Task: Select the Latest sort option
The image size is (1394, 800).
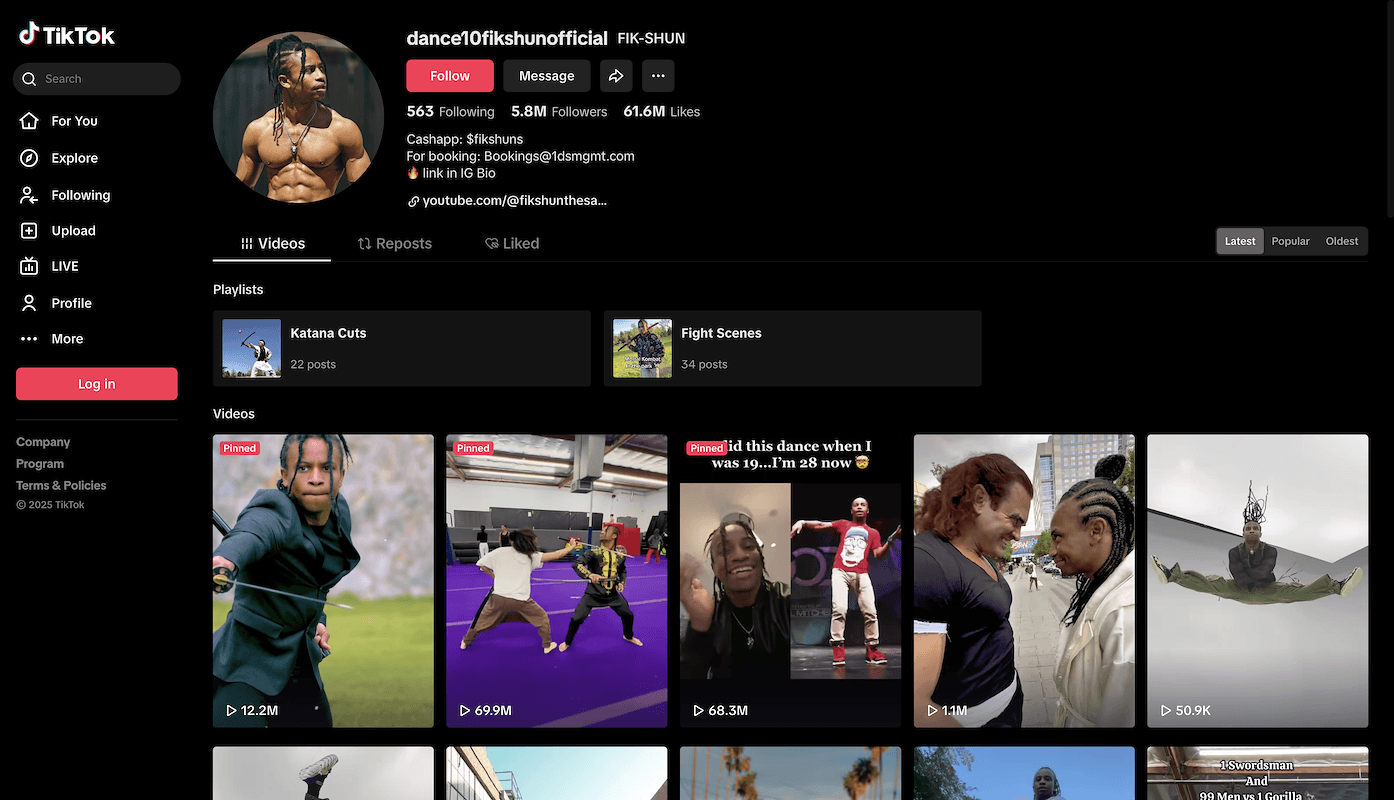Action: click(1240, 241)
